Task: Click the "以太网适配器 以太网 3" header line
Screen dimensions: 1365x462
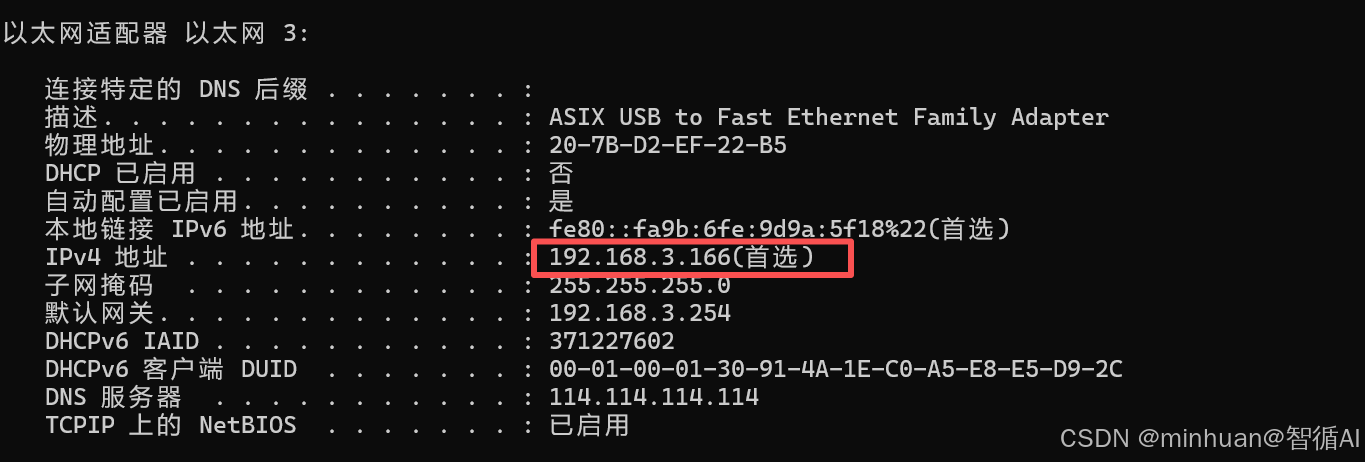Action: 156,33
